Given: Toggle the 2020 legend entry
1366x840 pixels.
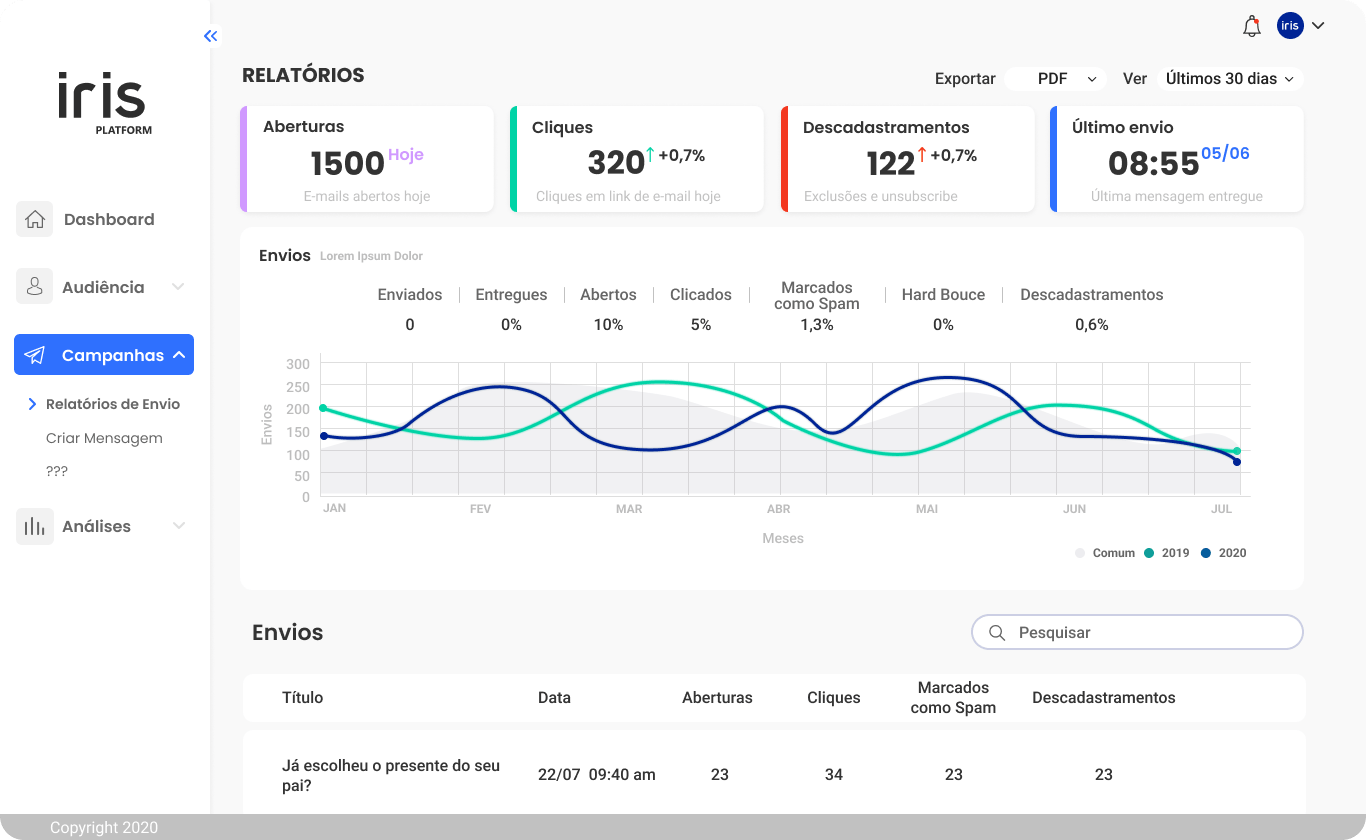Looking at the screenshot, I should click(1224, 553).
